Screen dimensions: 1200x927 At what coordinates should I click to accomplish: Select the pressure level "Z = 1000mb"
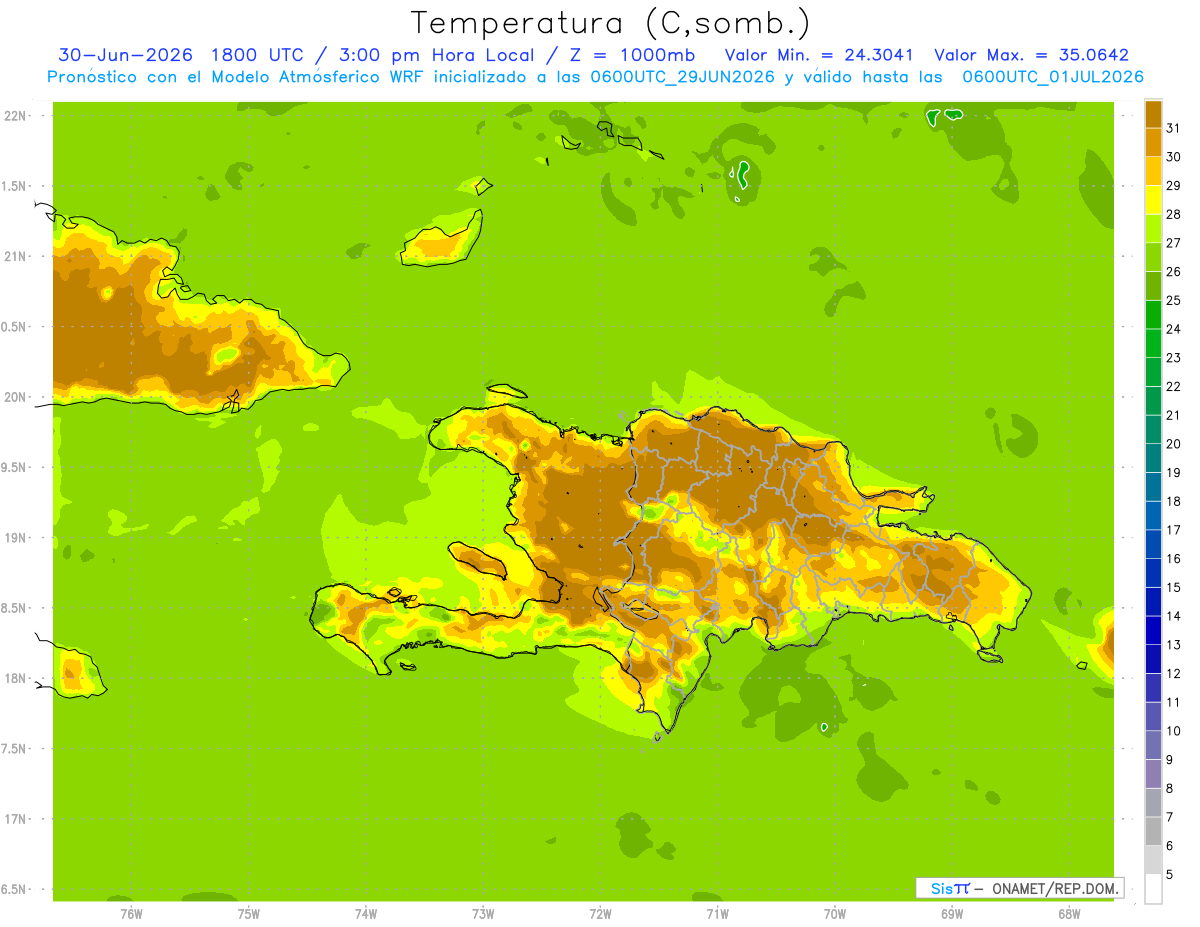point(630,55)
